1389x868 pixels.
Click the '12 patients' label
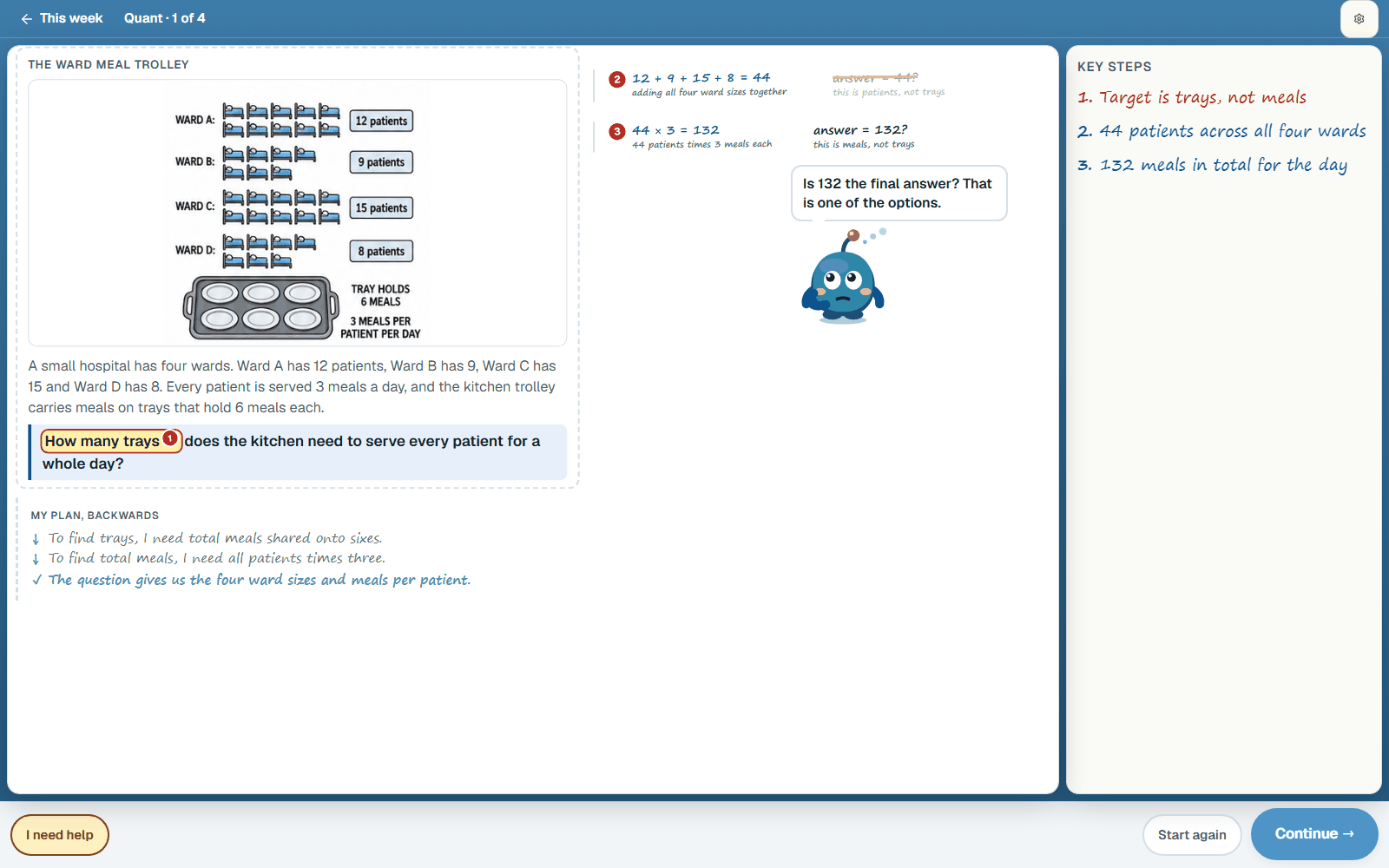coord(381,121)
